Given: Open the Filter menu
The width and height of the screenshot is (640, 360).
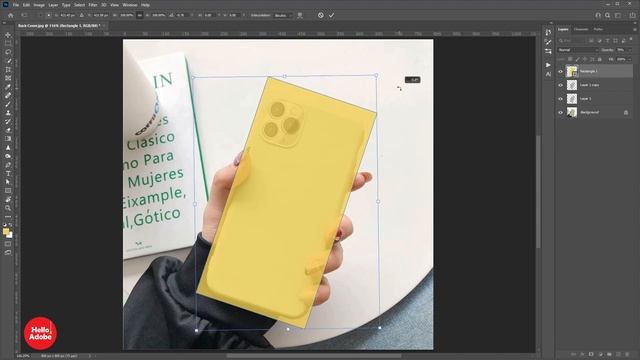Looking at the screenshot, I should [x=93, y=5].
